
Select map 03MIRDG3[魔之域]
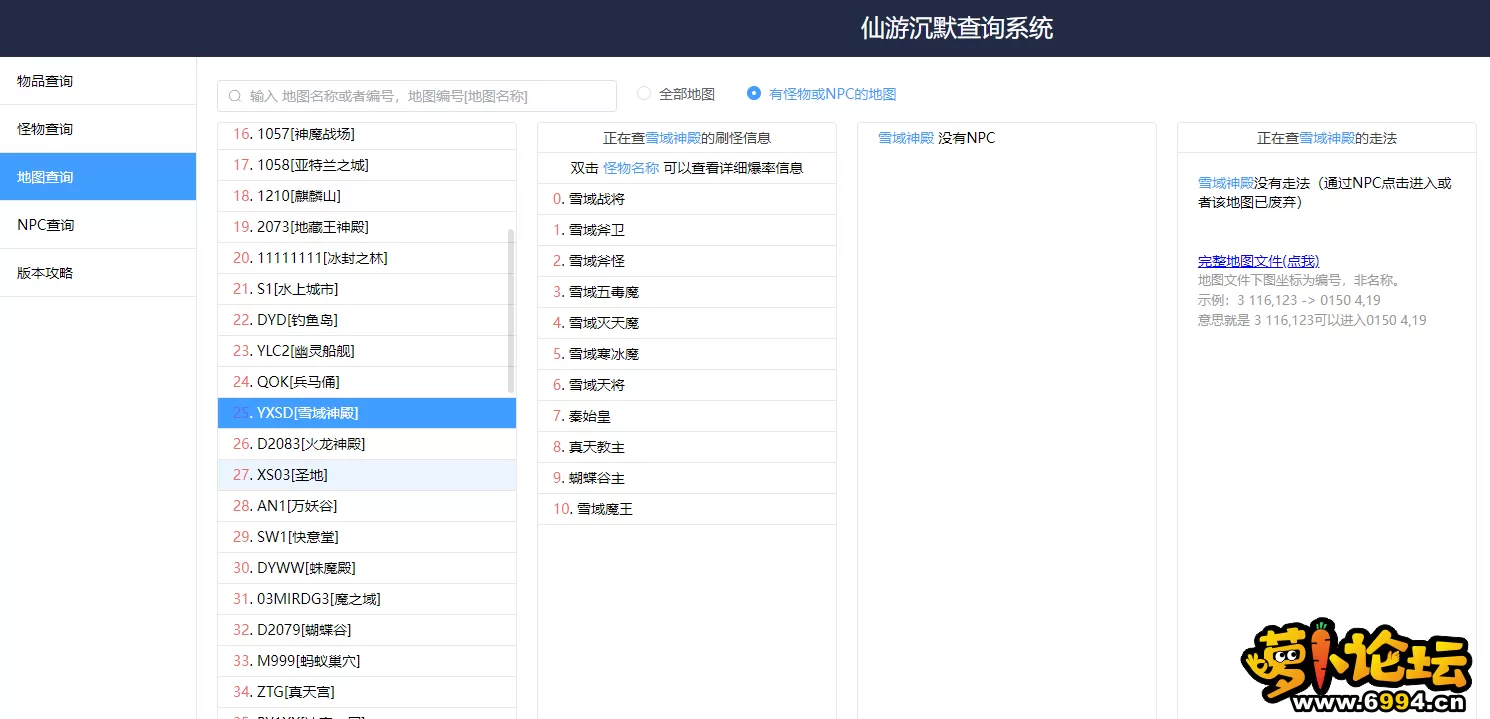(x=367, y=599)
